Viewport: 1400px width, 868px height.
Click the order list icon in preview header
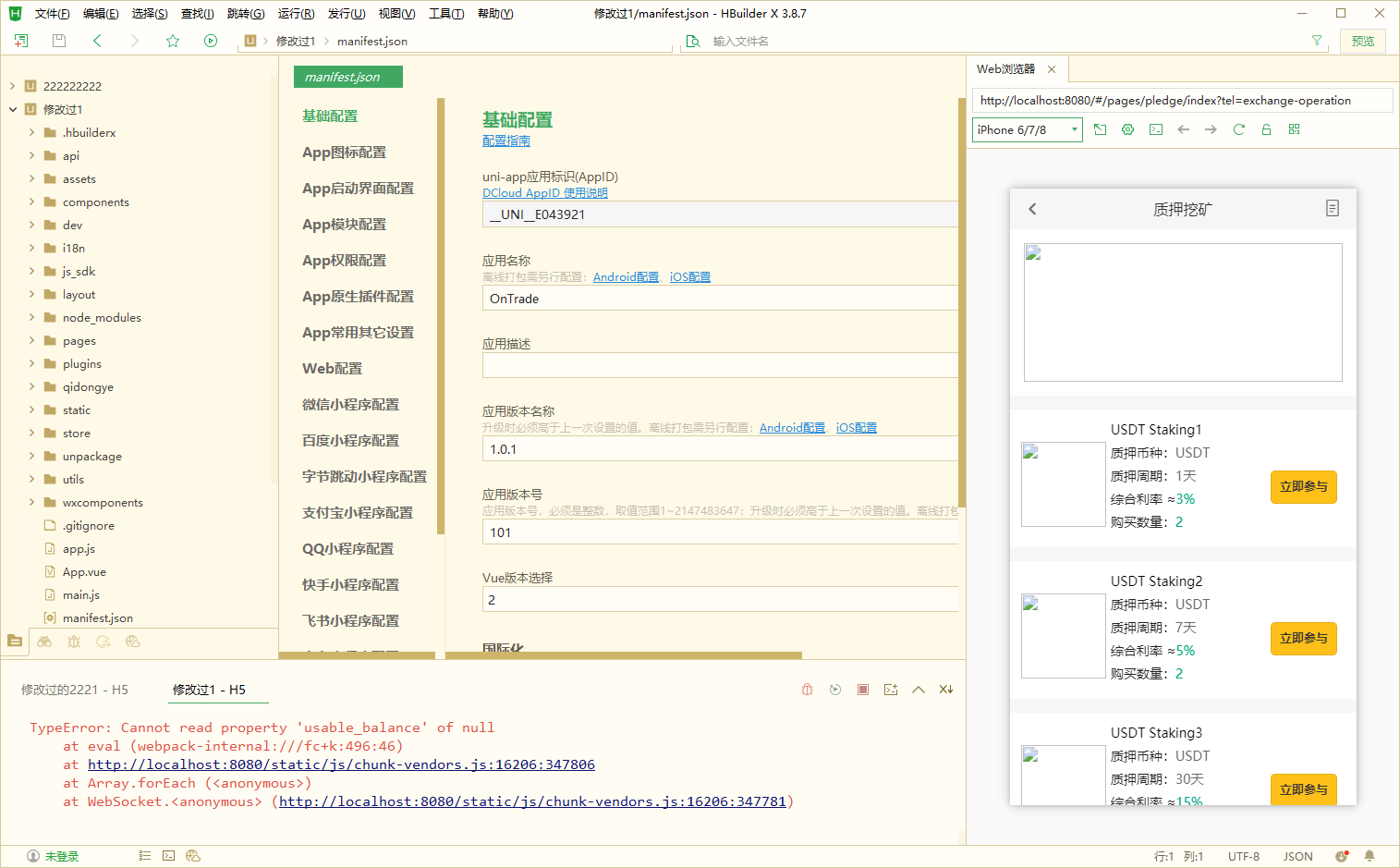[1332, 209]
